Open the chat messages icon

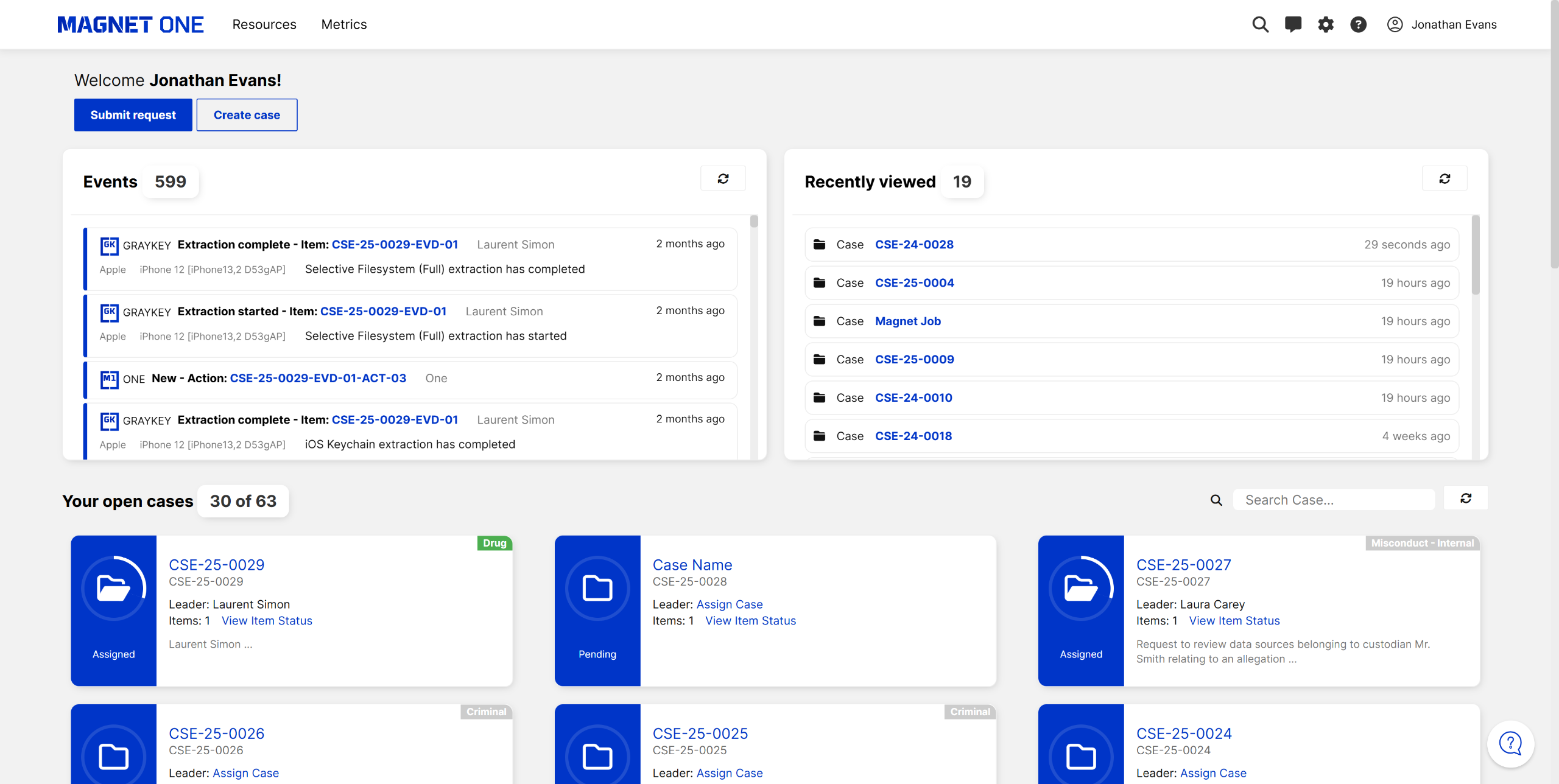pos(1293,24)
